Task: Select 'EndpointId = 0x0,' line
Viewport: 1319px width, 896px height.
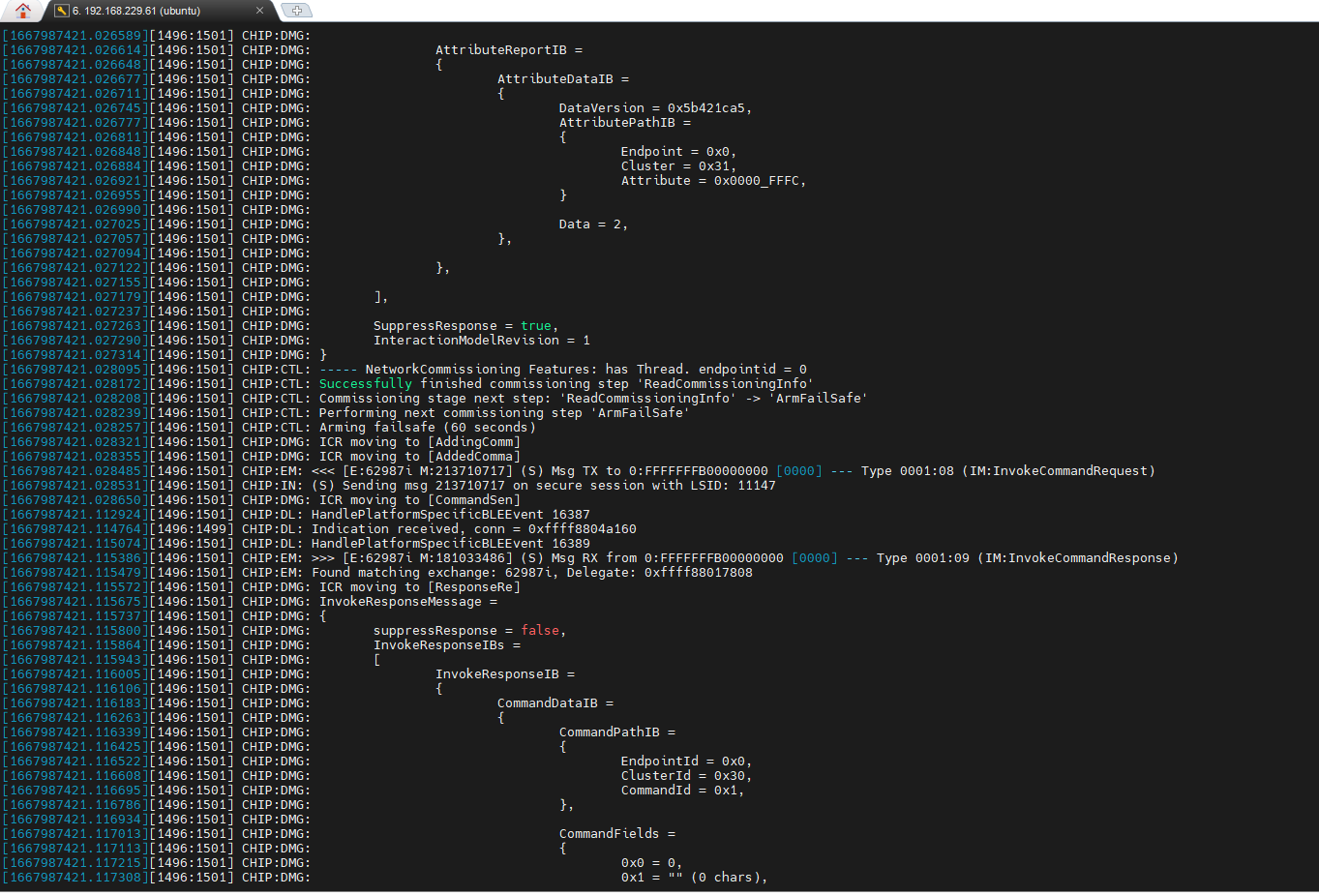Action: coord(686,762)
